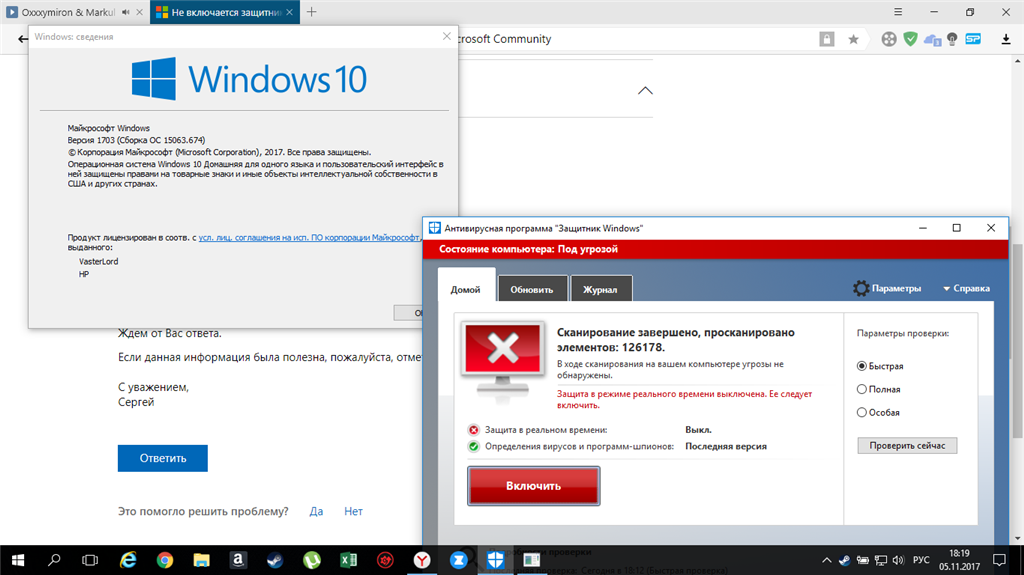Image resolution: width=1024 pixels, height=575 pixels.
Task: Click the network tray icon
Action: click(x=880, y=560)
